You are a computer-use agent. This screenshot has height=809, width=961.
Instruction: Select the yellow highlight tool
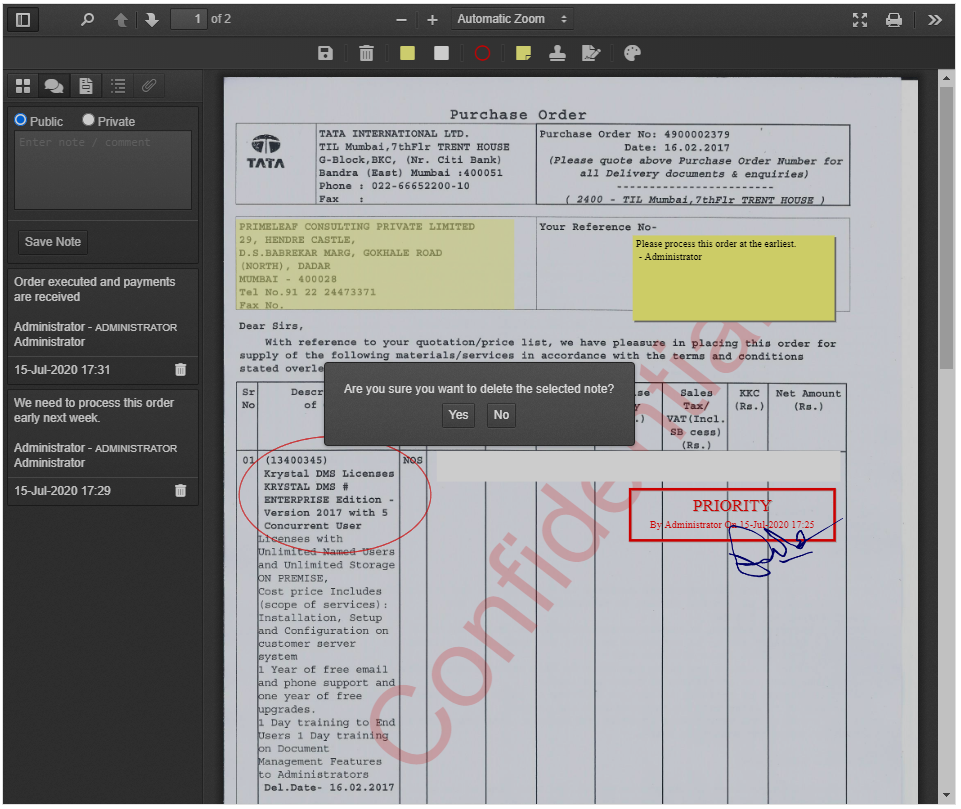coord(407,53)
